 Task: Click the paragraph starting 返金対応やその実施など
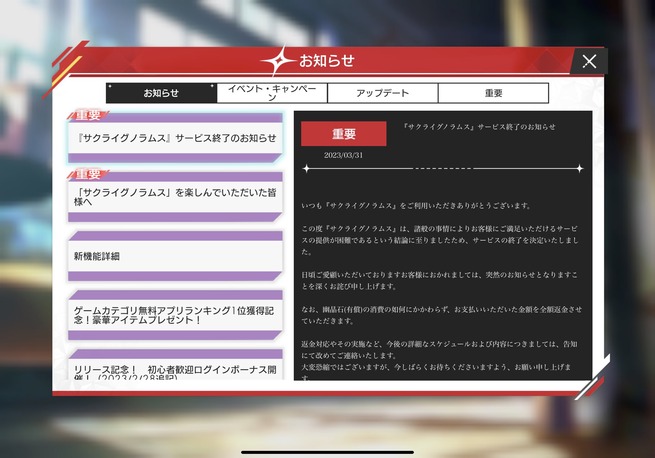(439, 350)
